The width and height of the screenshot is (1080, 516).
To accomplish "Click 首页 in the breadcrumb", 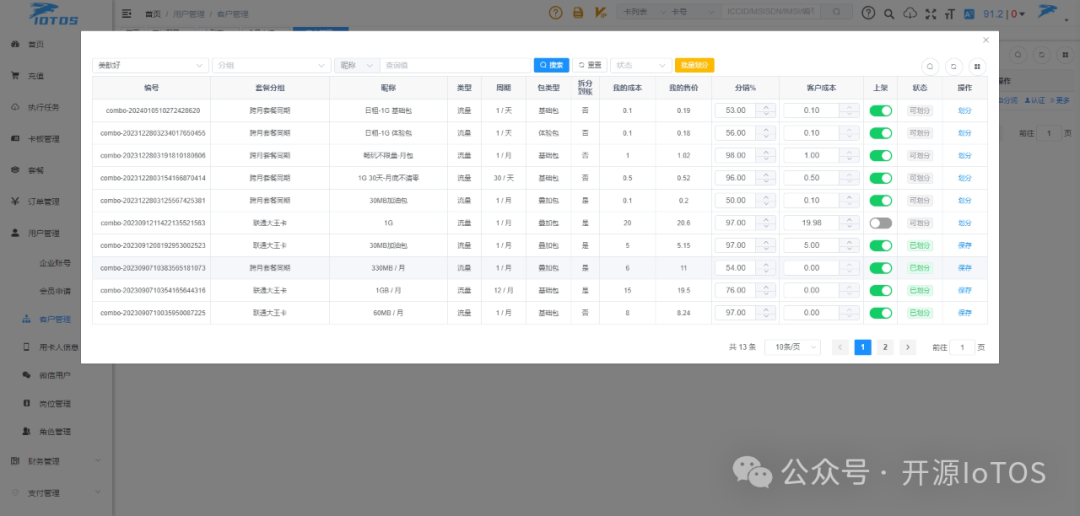I will point(152,14).
